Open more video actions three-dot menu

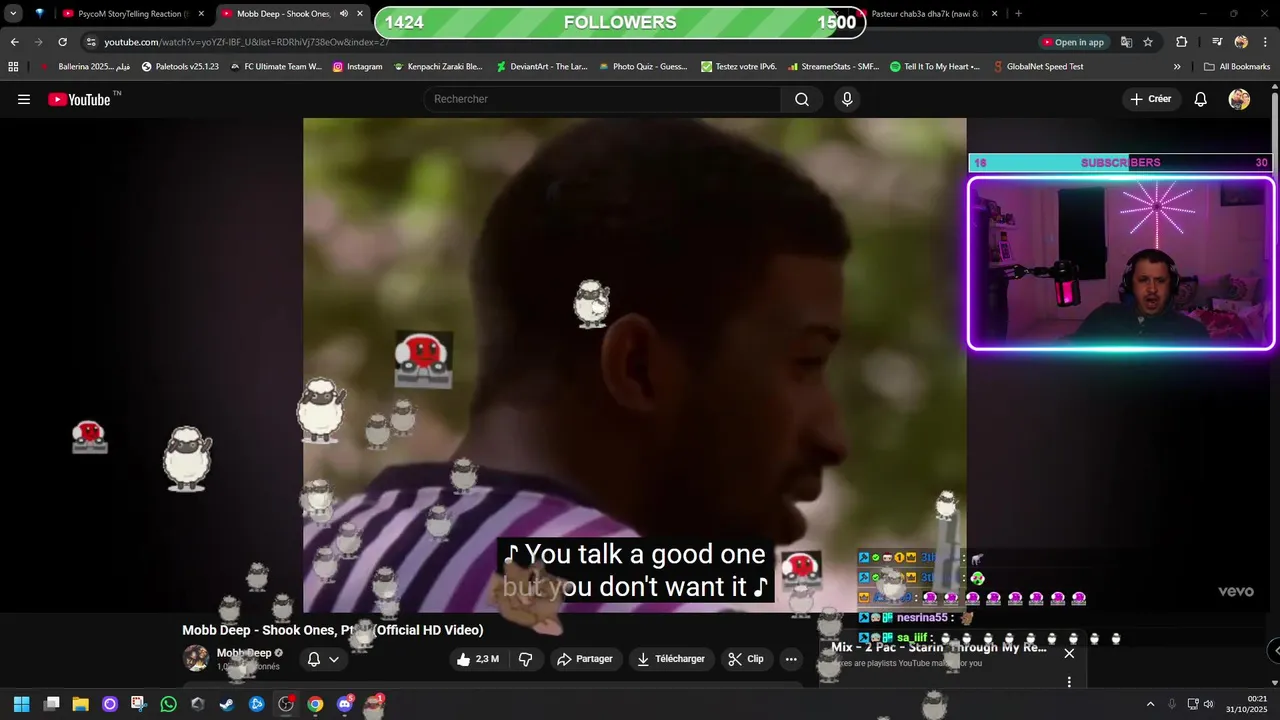[x=791, y=659]
